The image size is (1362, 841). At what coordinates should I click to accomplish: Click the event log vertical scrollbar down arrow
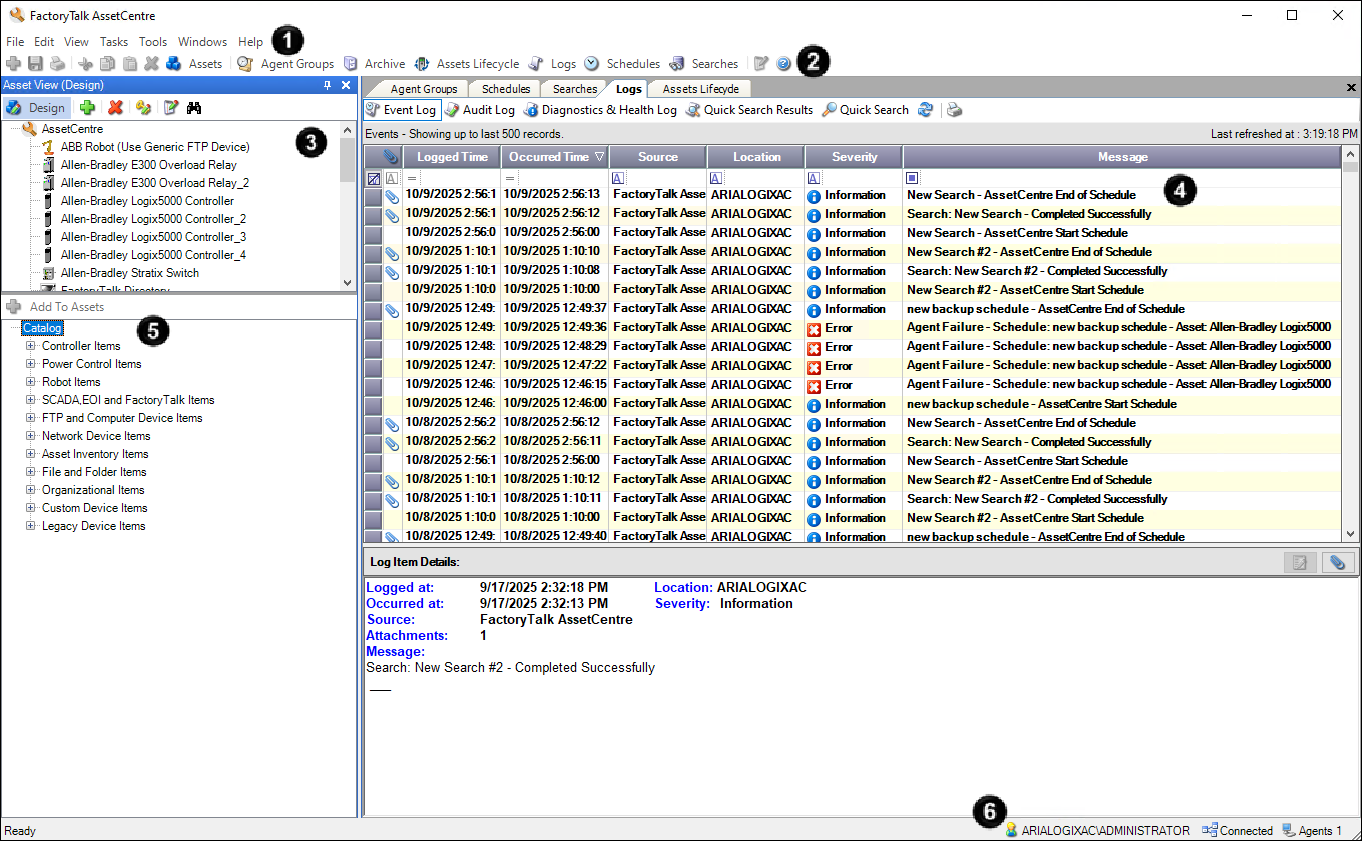pyautogui.click(x=1350, y=535)
